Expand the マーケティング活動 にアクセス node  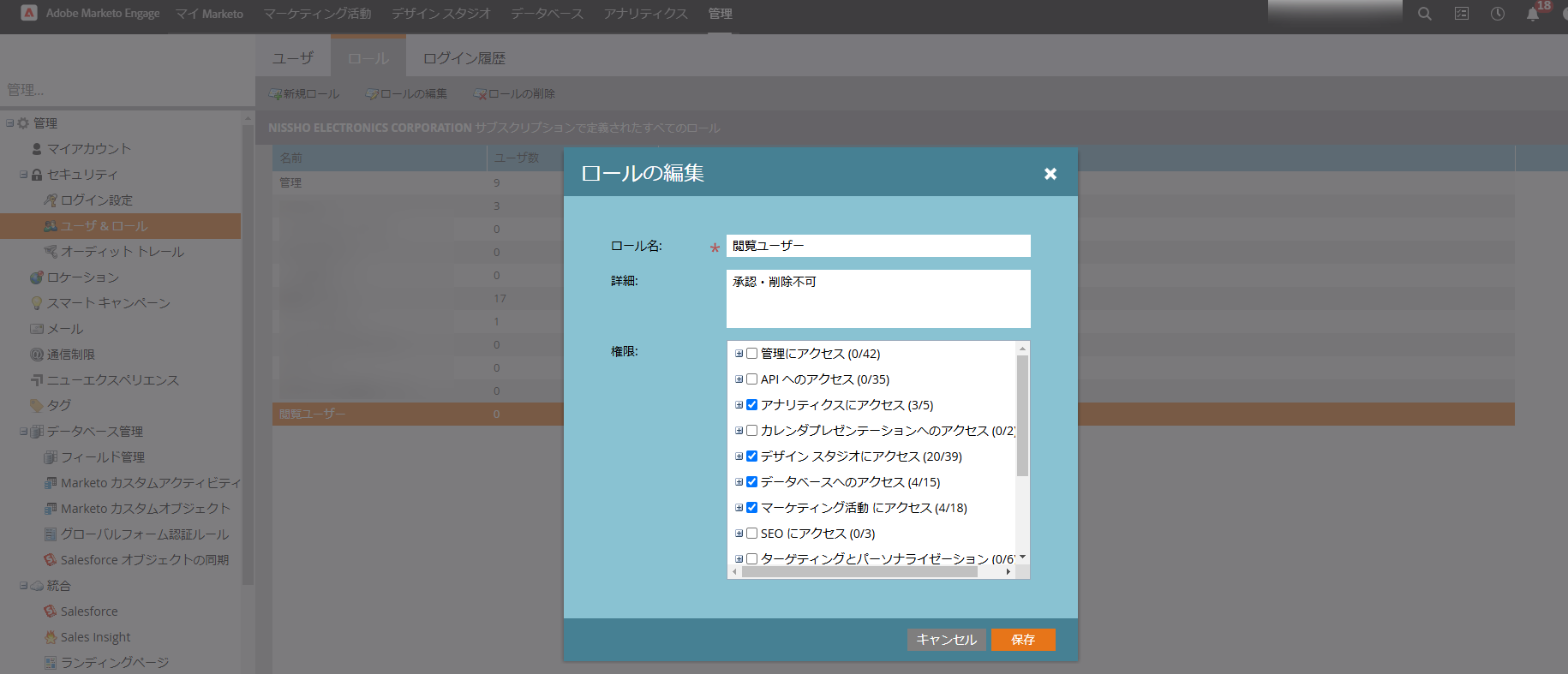(x=739, y=508)
